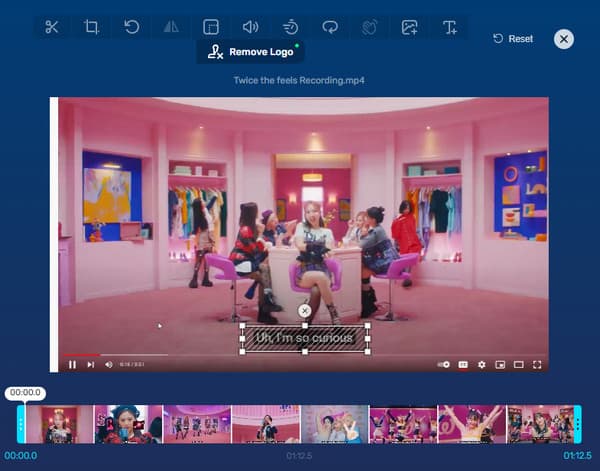Select the Loop video tool
Image resolution: width=600 pixels, height=471 pixels.
pos(330,27)
